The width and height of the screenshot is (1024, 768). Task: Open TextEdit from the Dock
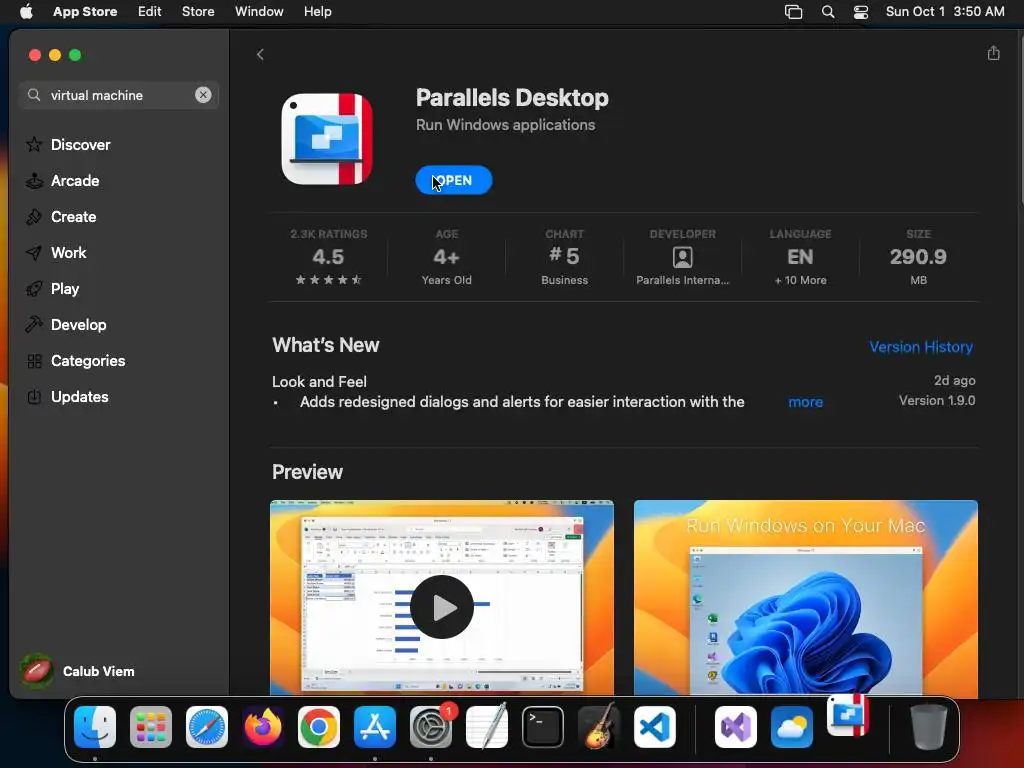[x=487, y=726]
